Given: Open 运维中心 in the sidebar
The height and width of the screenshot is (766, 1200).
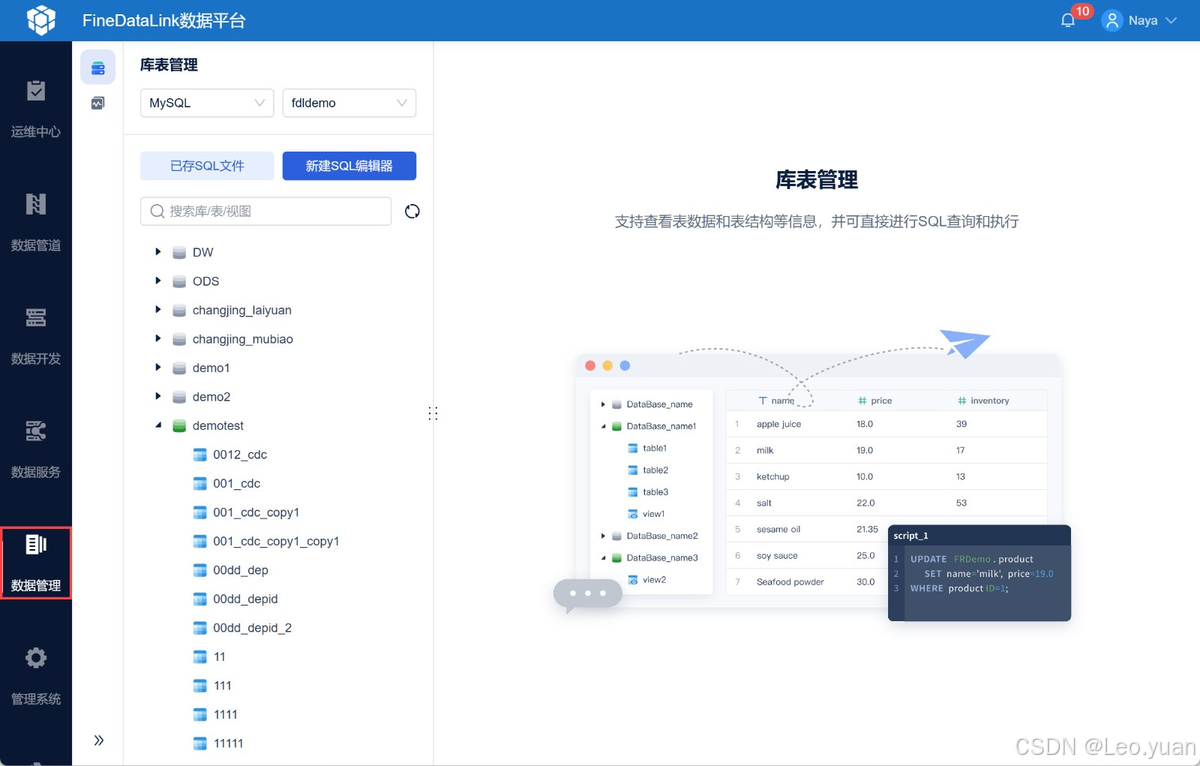Looking at the screenshot, I should (36, 109).
